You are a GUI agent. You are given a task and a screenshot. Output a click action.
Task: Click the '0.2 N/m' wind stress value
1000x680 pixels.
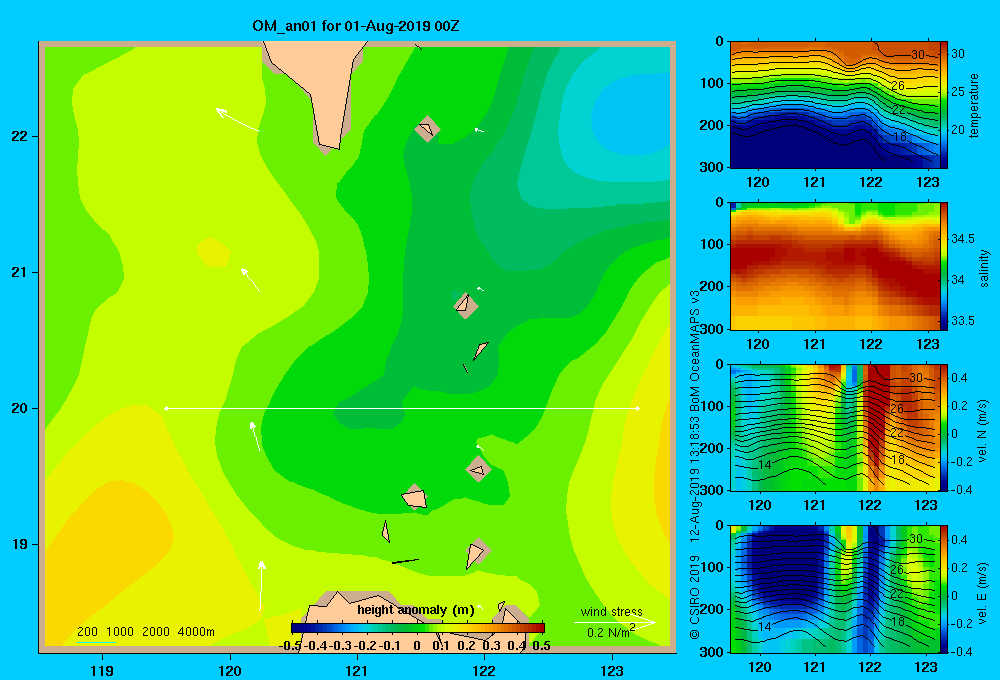tap(610, 632)
